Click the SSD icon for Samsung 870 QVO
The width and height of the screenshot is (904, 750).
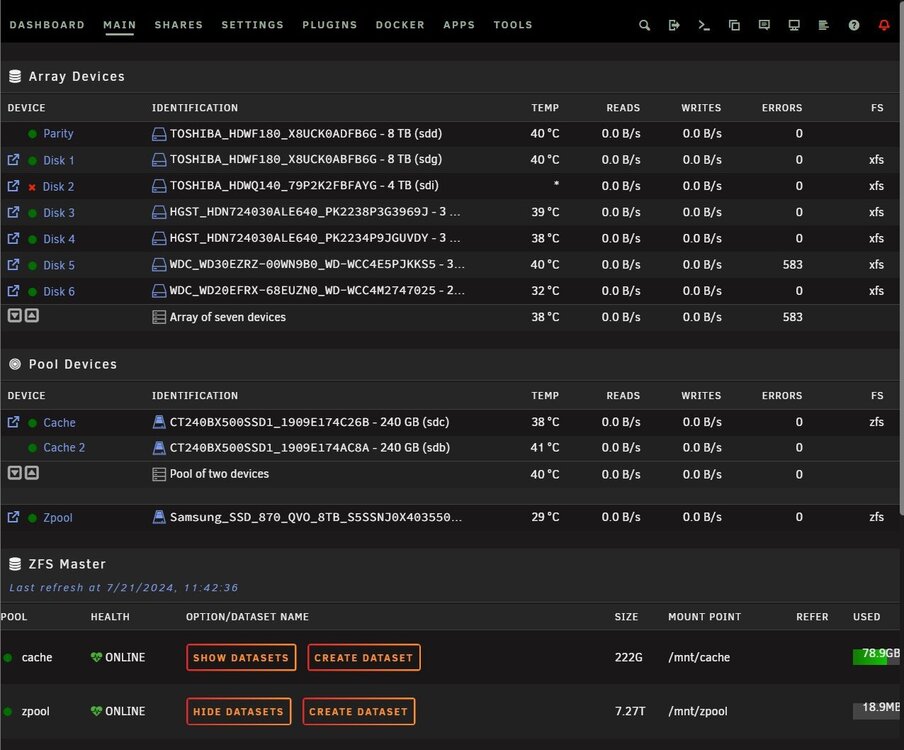pos(159,517)
